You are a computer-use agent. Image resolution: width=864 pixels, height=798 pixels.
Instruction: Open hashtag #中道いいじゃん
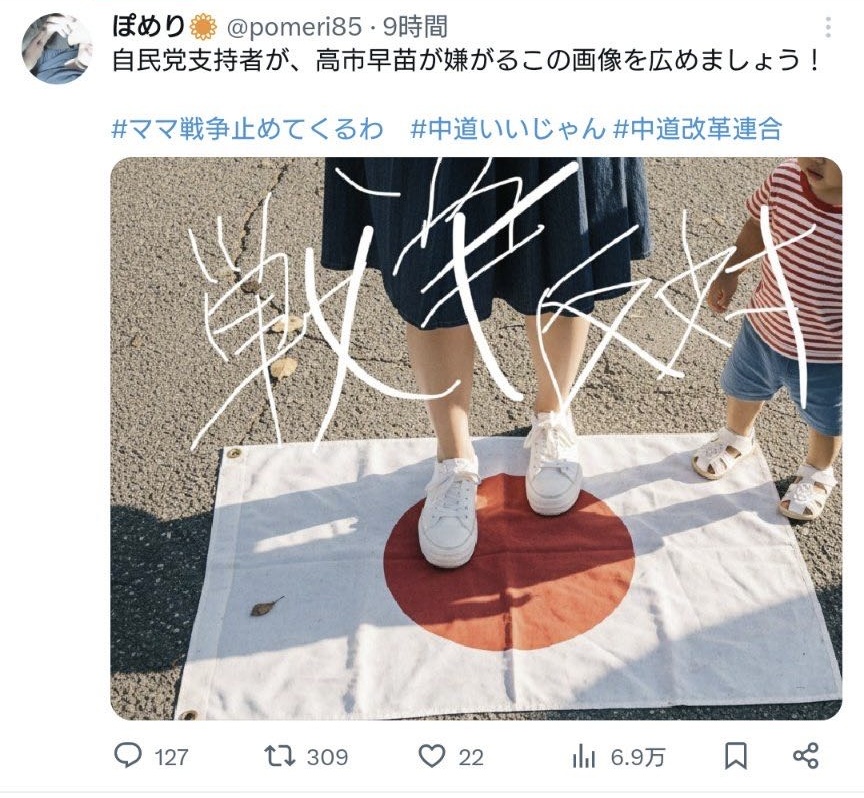[x=508, y=130]
